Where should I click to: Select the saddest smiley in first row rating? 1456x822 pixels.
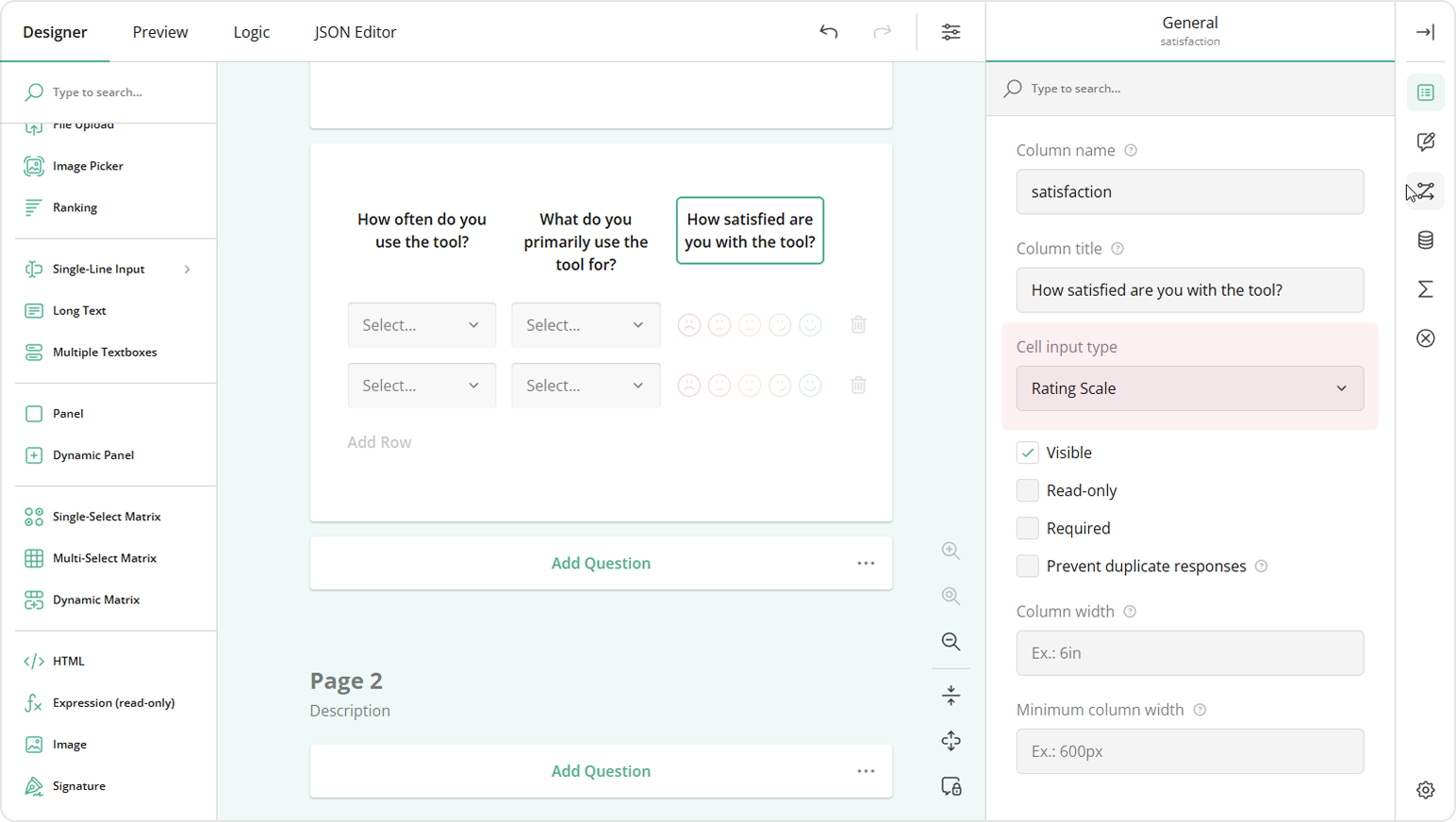[x=689, y=325]
